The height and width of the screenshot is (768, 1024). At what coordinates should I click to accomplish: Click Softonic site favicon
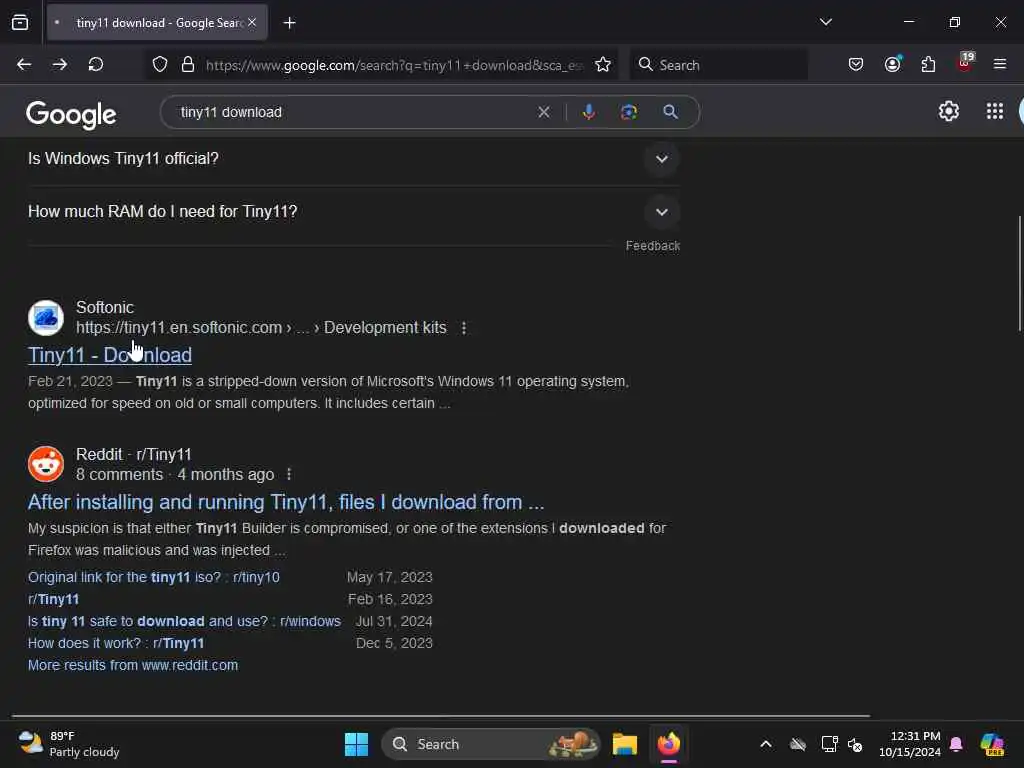[x=46, y=318]
